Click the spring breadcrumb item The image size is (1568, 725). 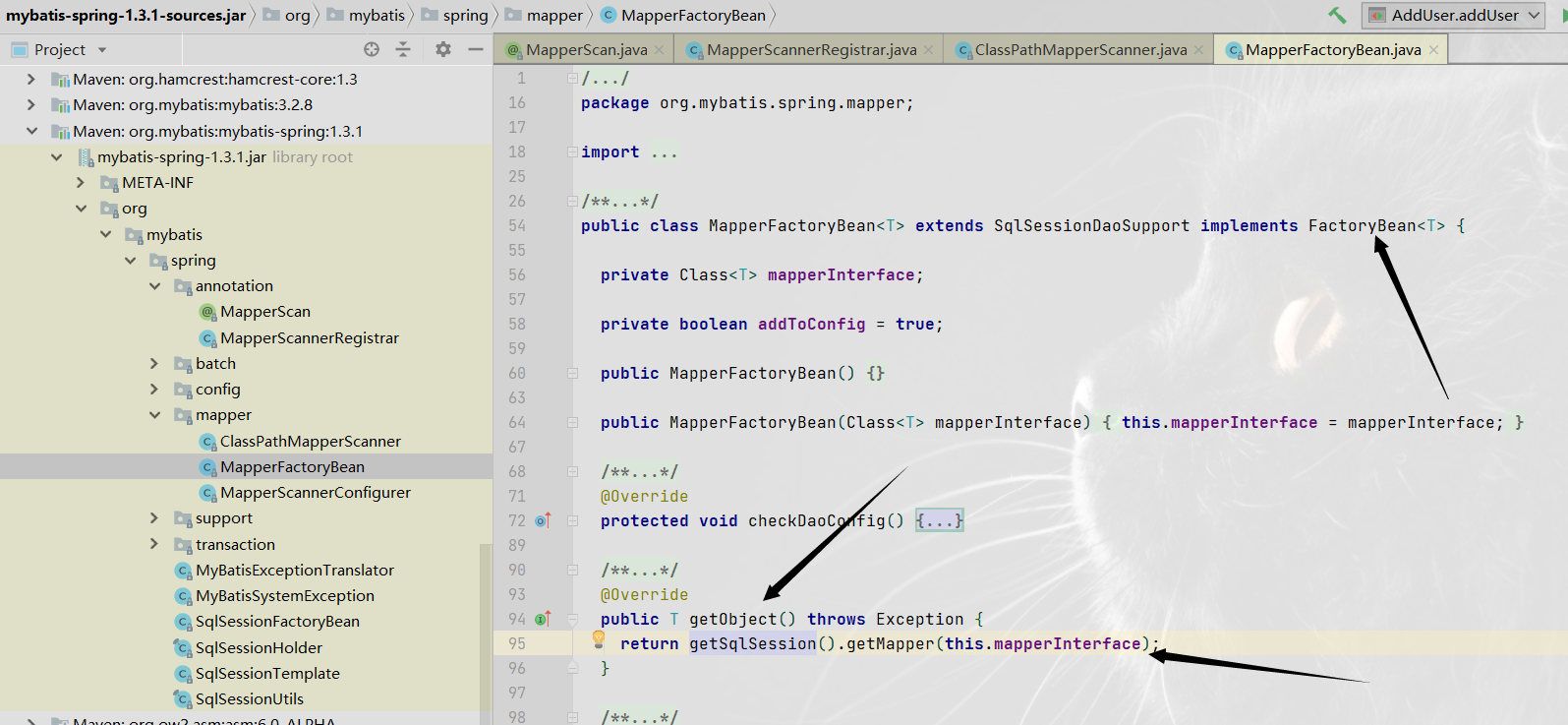coord(455,15)
